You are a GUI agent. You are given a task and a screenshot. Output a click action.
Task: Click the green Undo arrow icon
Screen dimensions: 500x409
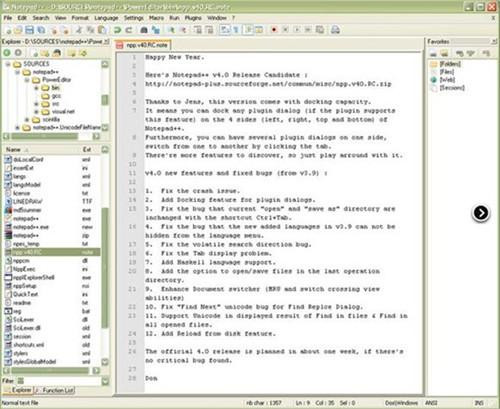pyautogui.click(x=117, y=30)
